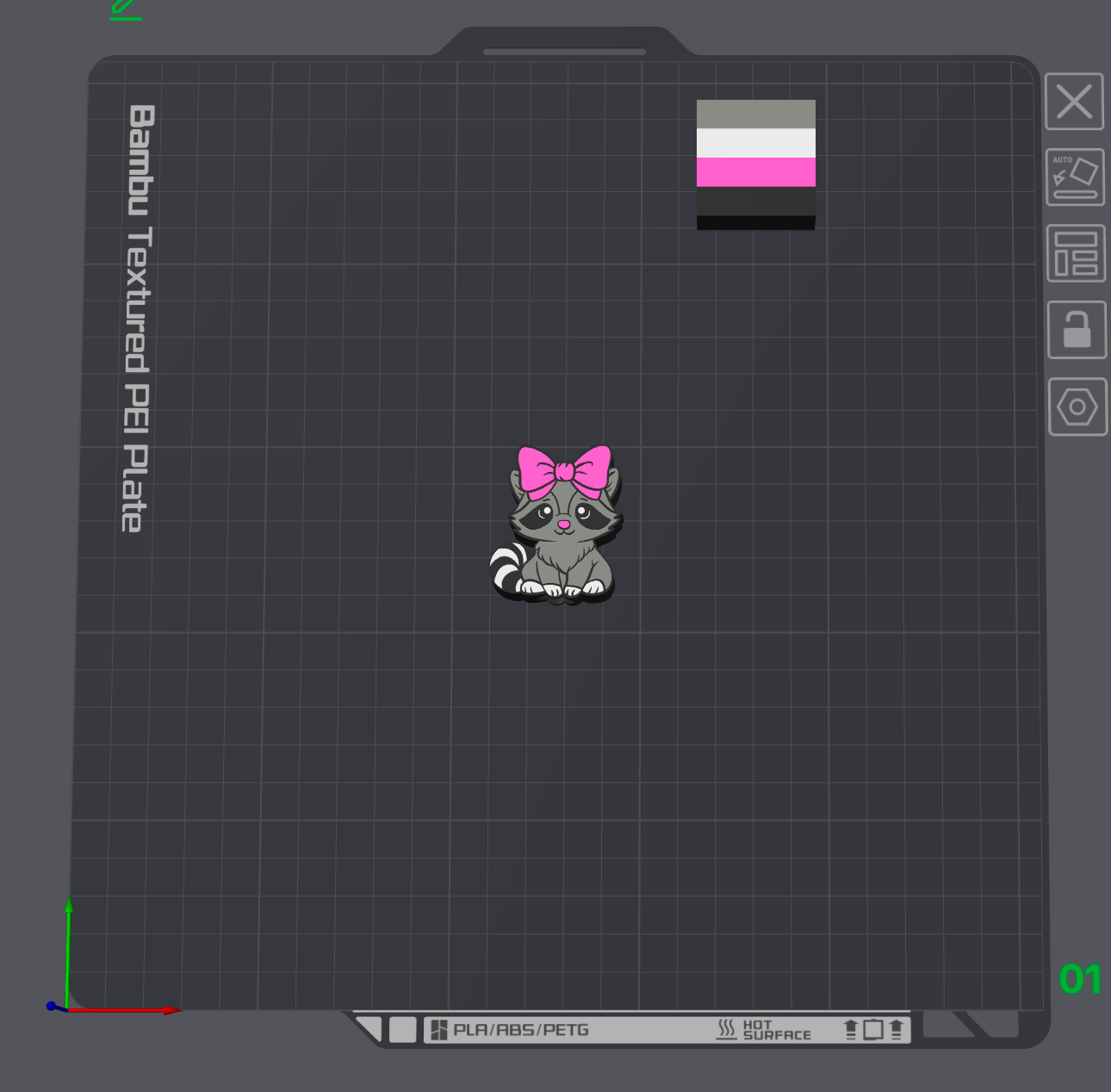Click the gray top band of color block

(755, 115)
